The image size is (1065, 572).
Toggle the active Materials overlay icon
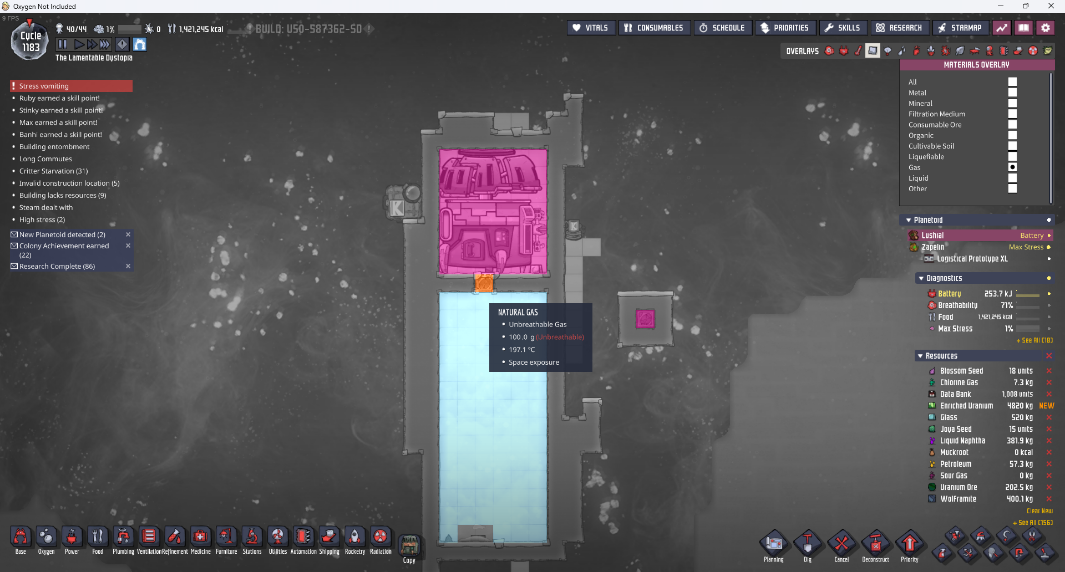873,50
